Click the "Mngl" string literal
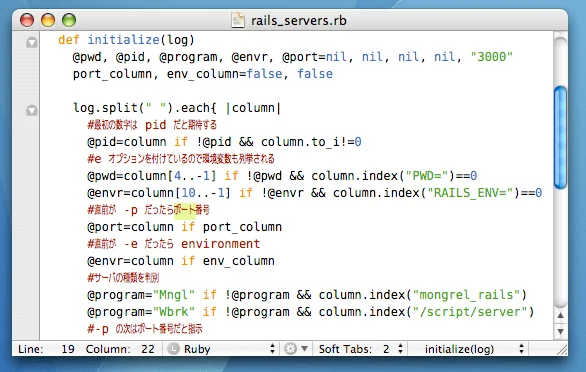This screenshot has height=372, width=586. (x=174, y=295)
